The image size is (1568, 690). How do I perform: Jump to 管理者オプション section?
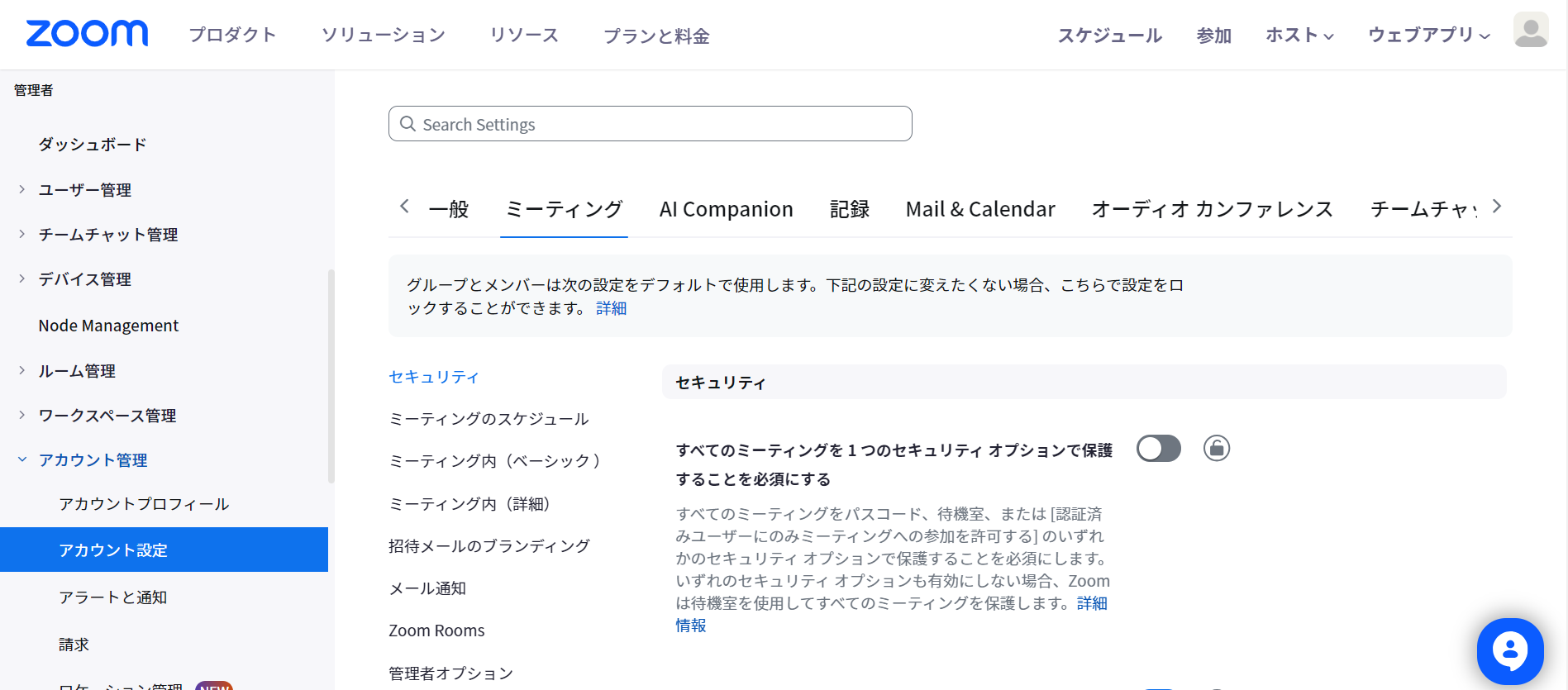click(x=451, y=673)
